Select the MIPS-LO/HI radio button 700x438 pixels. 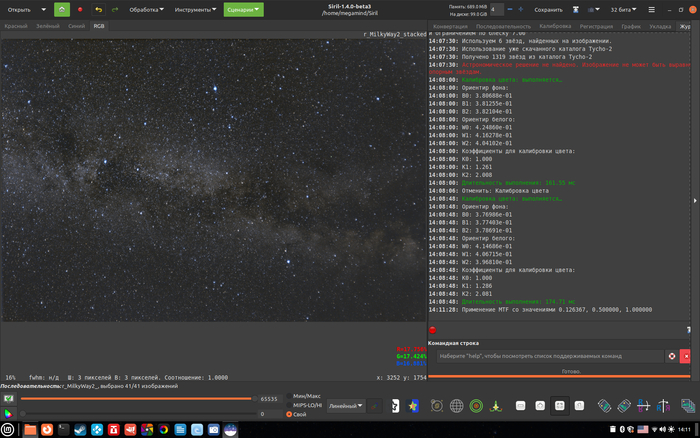(290, 406)
